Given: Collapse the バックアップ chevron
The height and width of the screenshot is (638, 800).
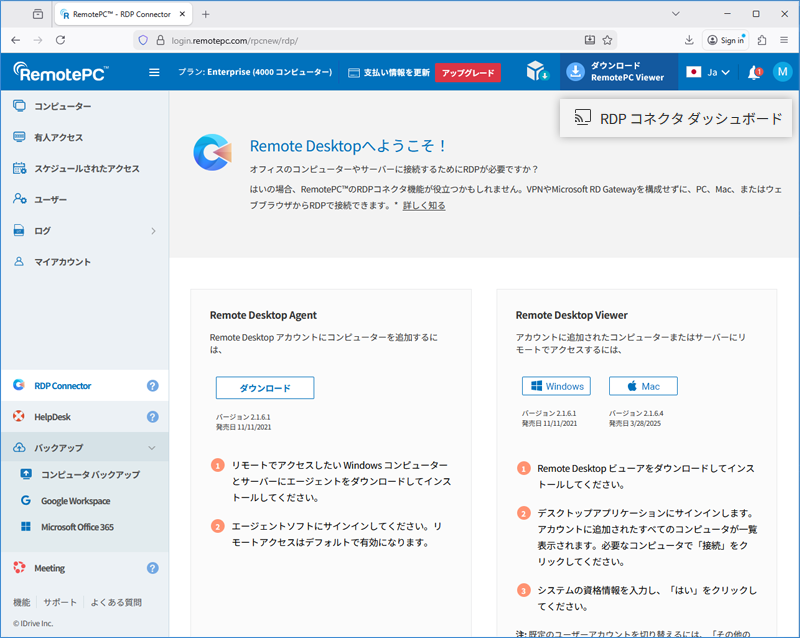Looking at the screenshot, I should point(152,448).
